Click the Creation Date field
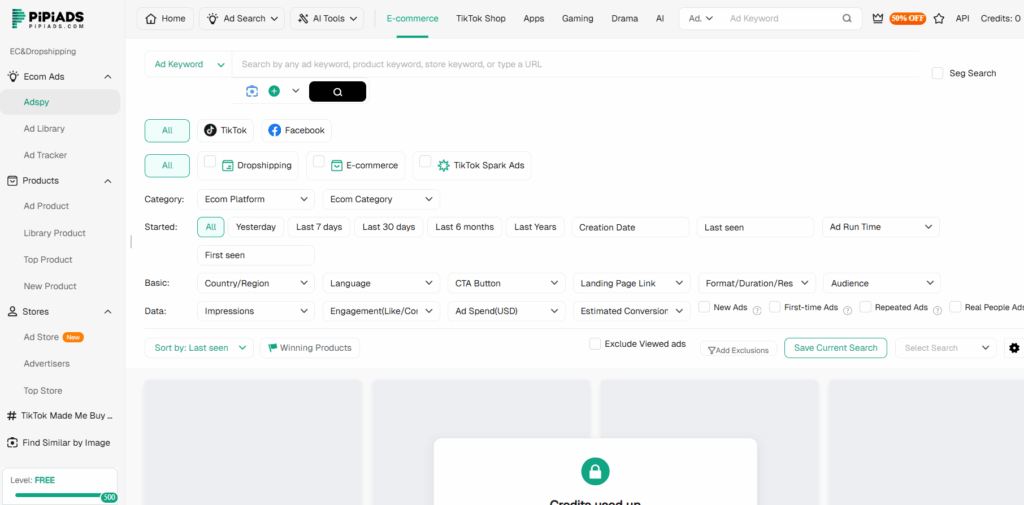 [x=630, y=227]
